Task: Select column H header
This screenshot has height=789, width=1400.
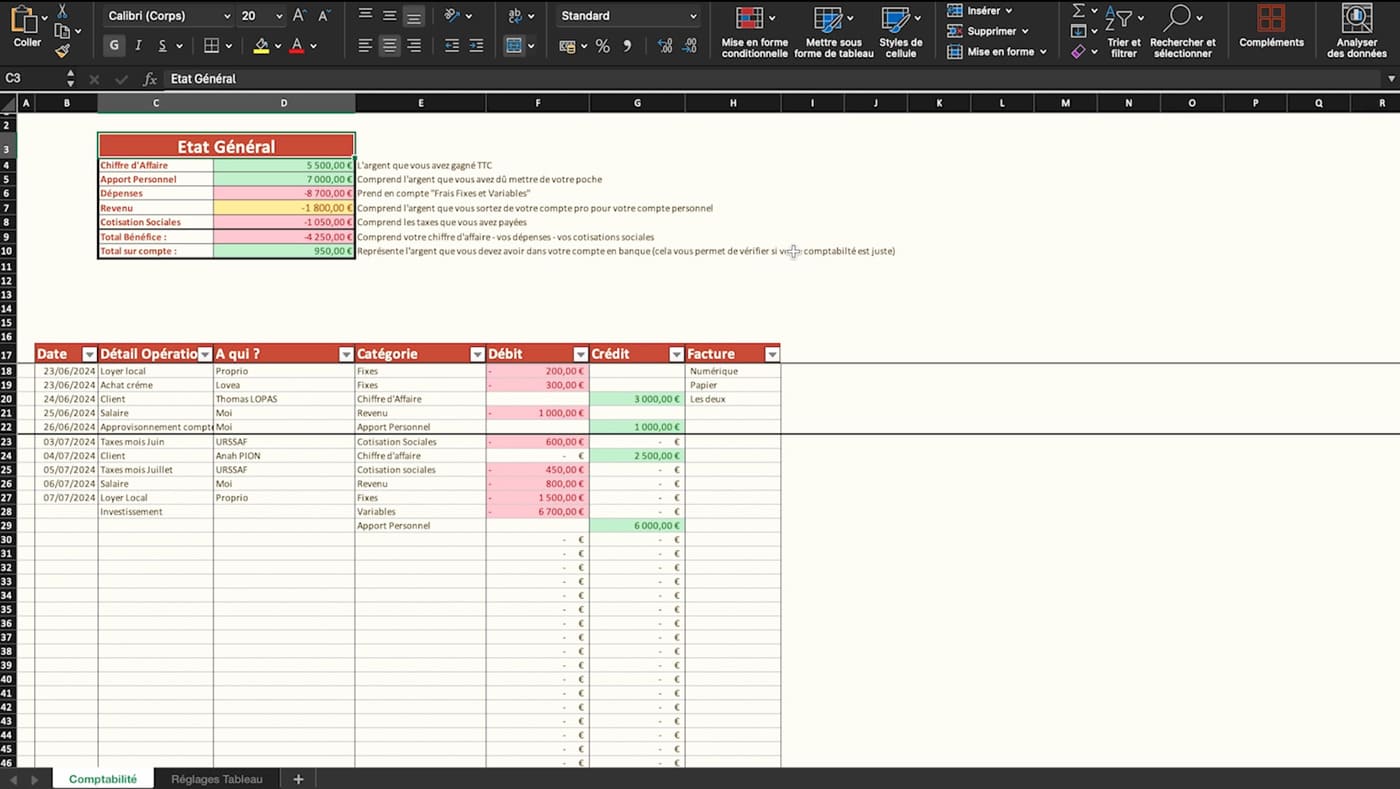Action: click(733, 103)
